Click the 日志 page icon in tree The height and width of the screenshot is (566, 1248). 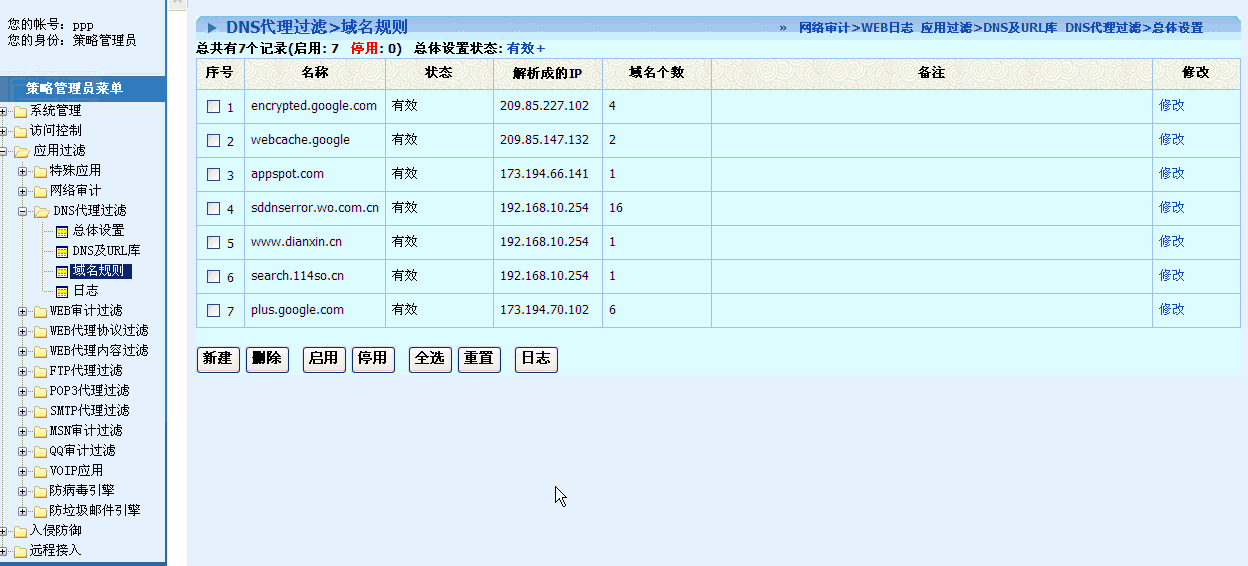[x=61, y=291]
